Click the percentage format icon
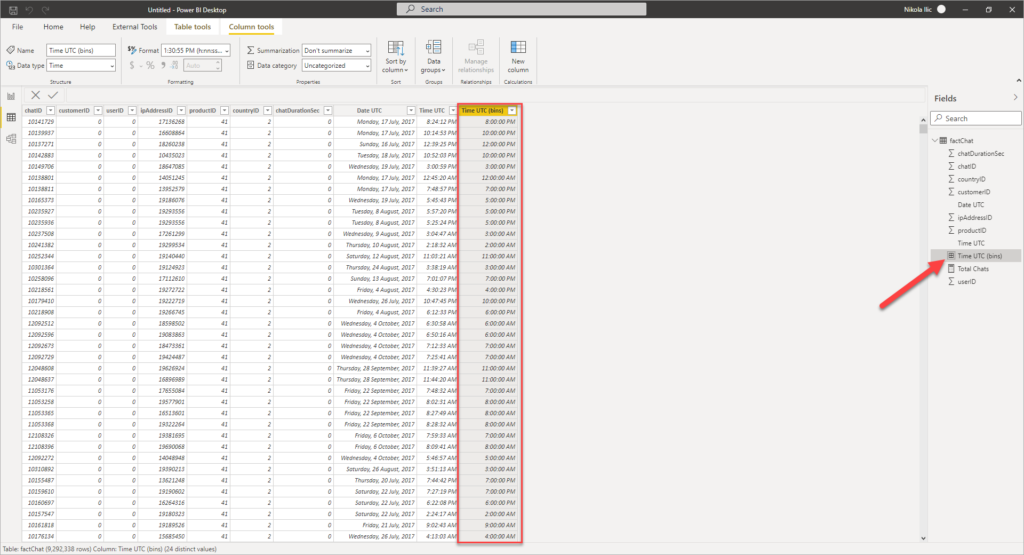 pos(150,65)
